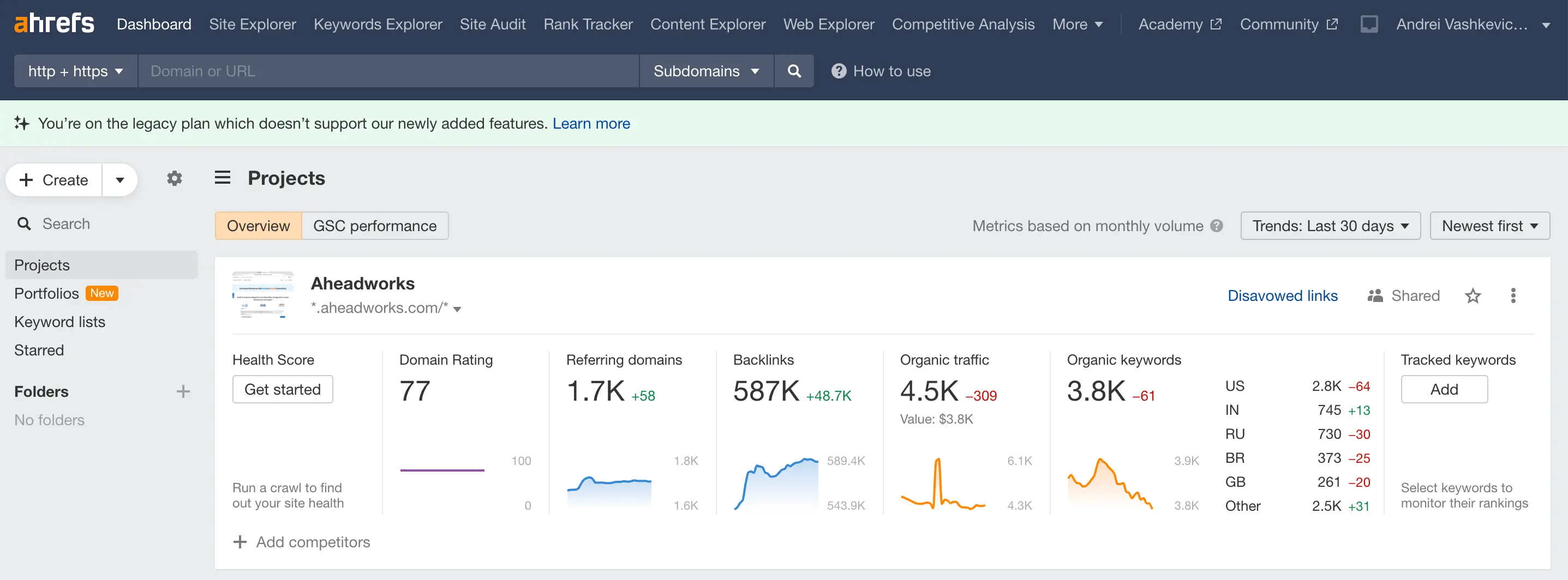Viewport: 1568px width, 580px height.
Task: Open the Site Explorer menu item
Action: tap(252, 25)
